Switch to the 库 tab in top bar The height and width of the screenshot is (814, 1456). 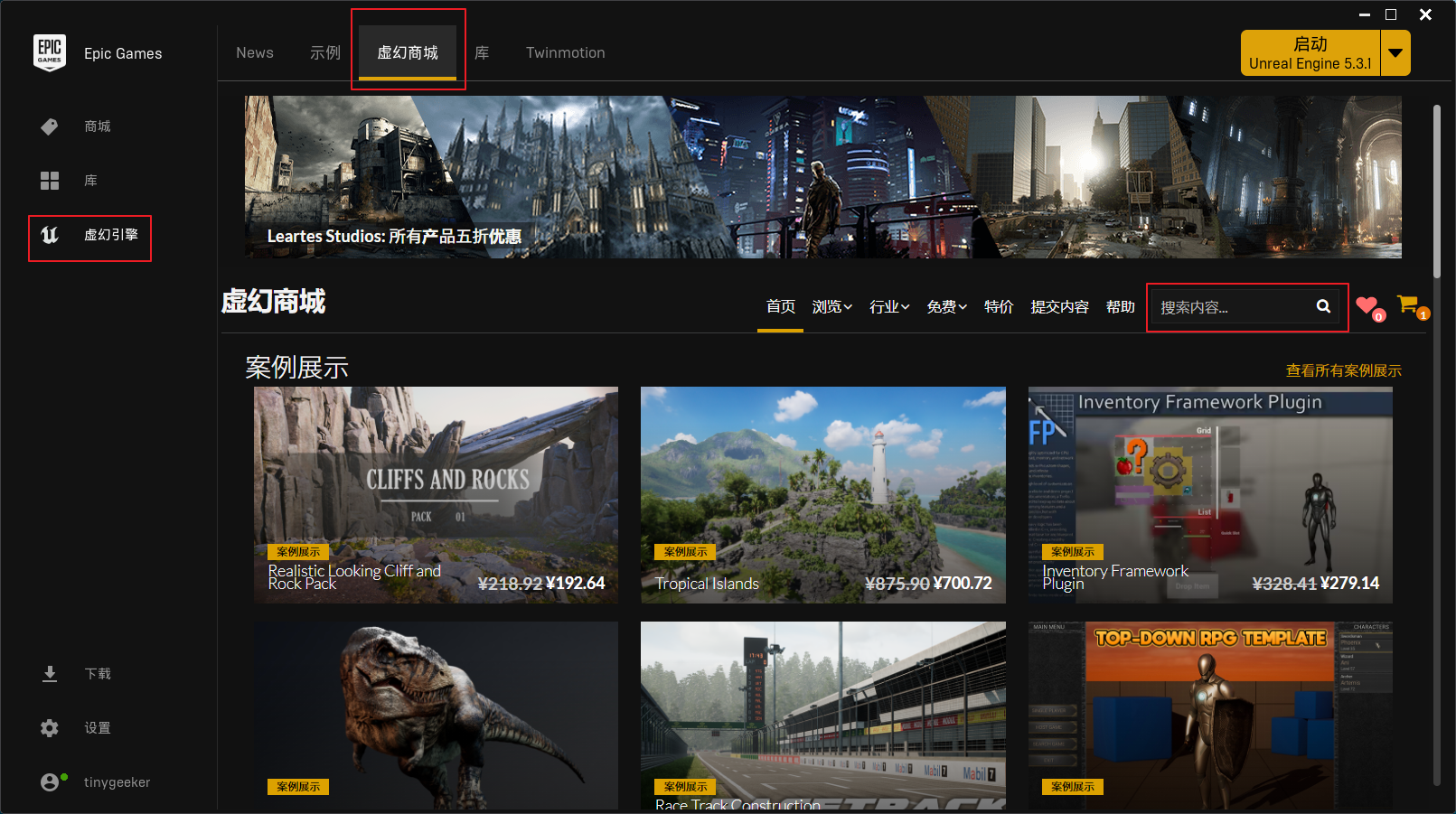[x=482, y=53]
